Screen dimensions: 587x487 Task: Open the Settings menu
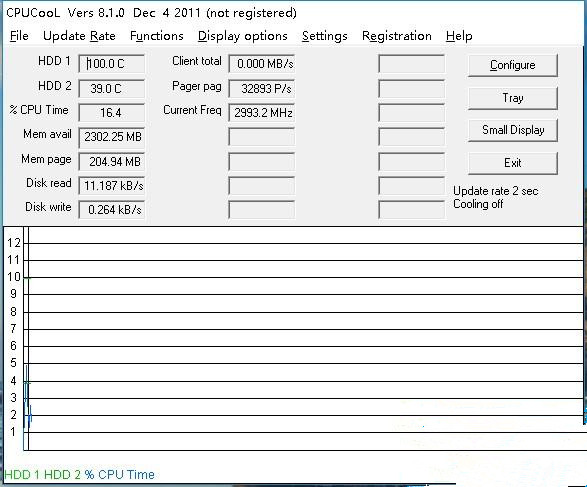coord(325,36)
